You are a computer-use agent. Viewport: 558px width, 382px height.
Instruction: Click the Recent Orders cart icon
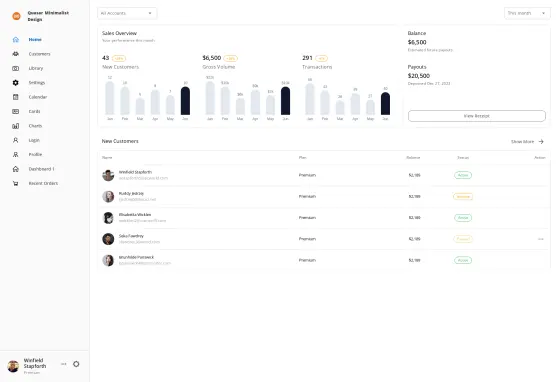(16, 183)
